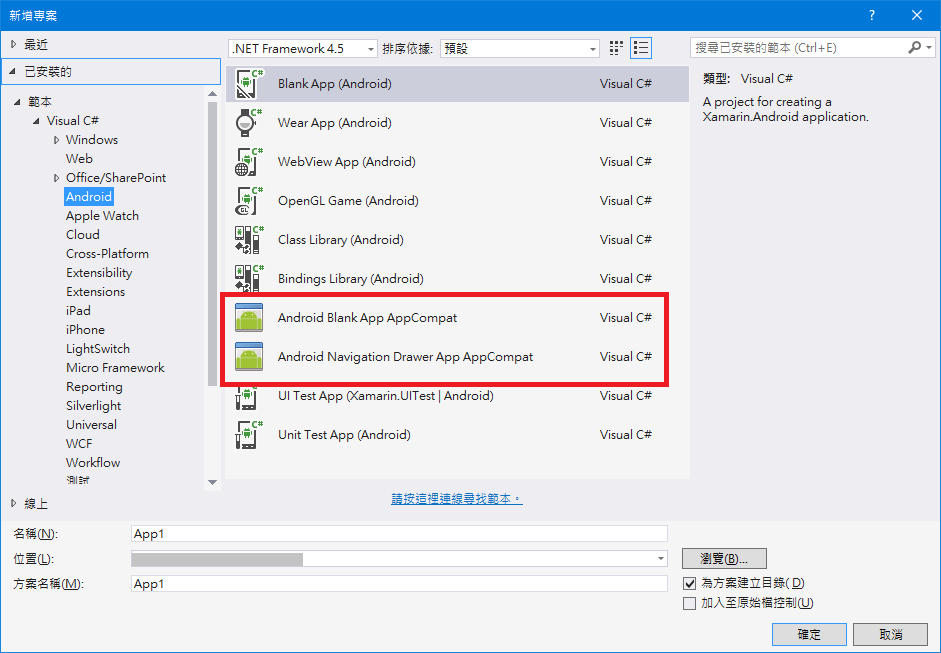Enable the 加入至原始檔控制 checkbox

click(690, 603)
